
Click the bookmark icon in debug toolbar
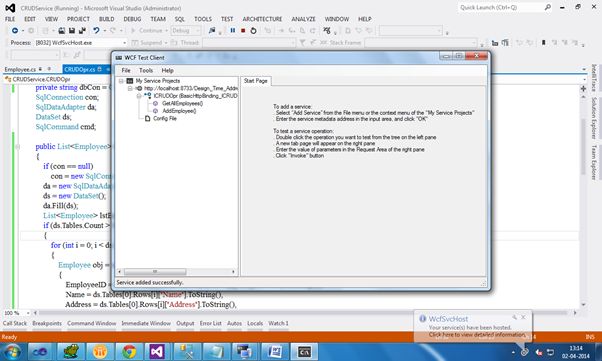pyautogui.click(x=544, y=43)
